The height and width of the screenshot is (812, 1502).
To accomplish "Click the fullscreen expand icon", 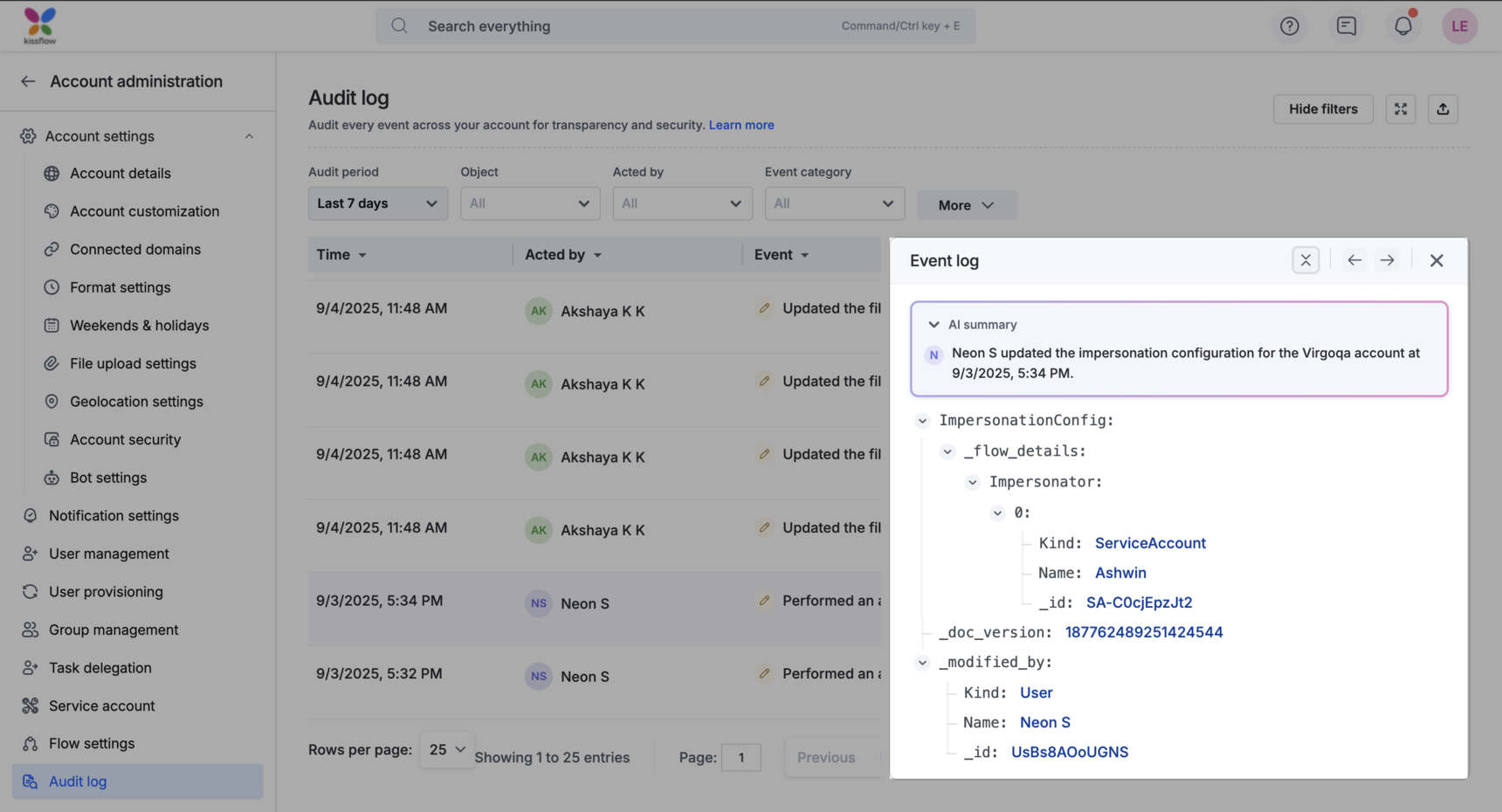I will pos(1401,109).
